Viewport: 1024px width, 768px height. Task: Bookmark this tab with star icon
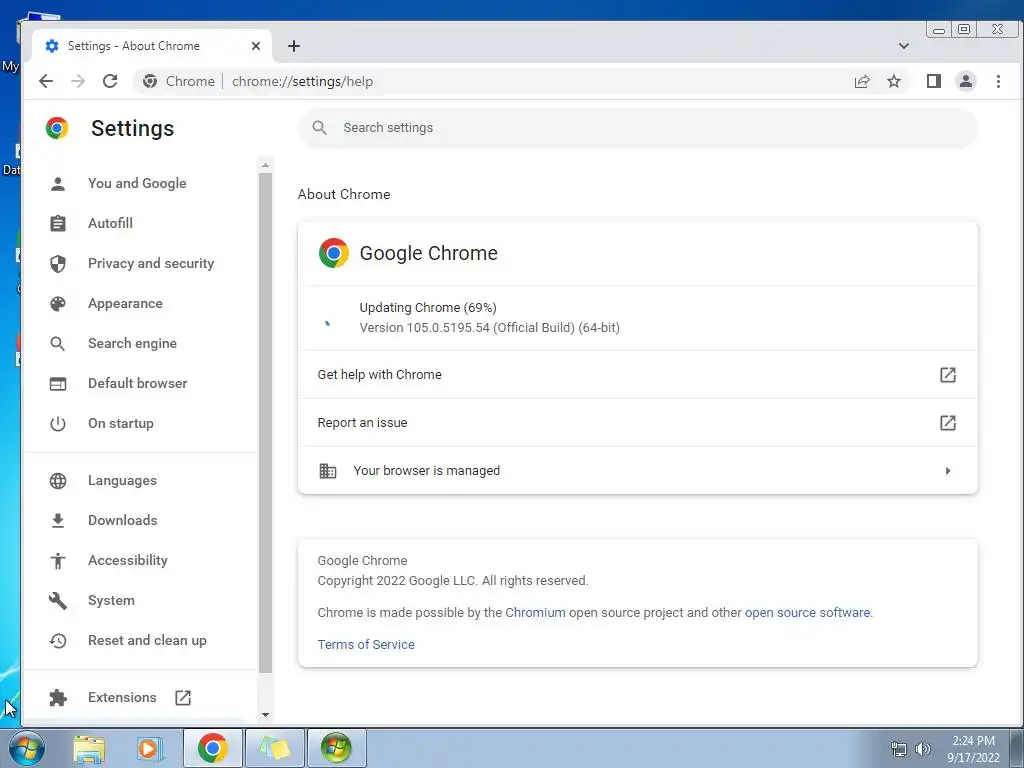(894, 81)
